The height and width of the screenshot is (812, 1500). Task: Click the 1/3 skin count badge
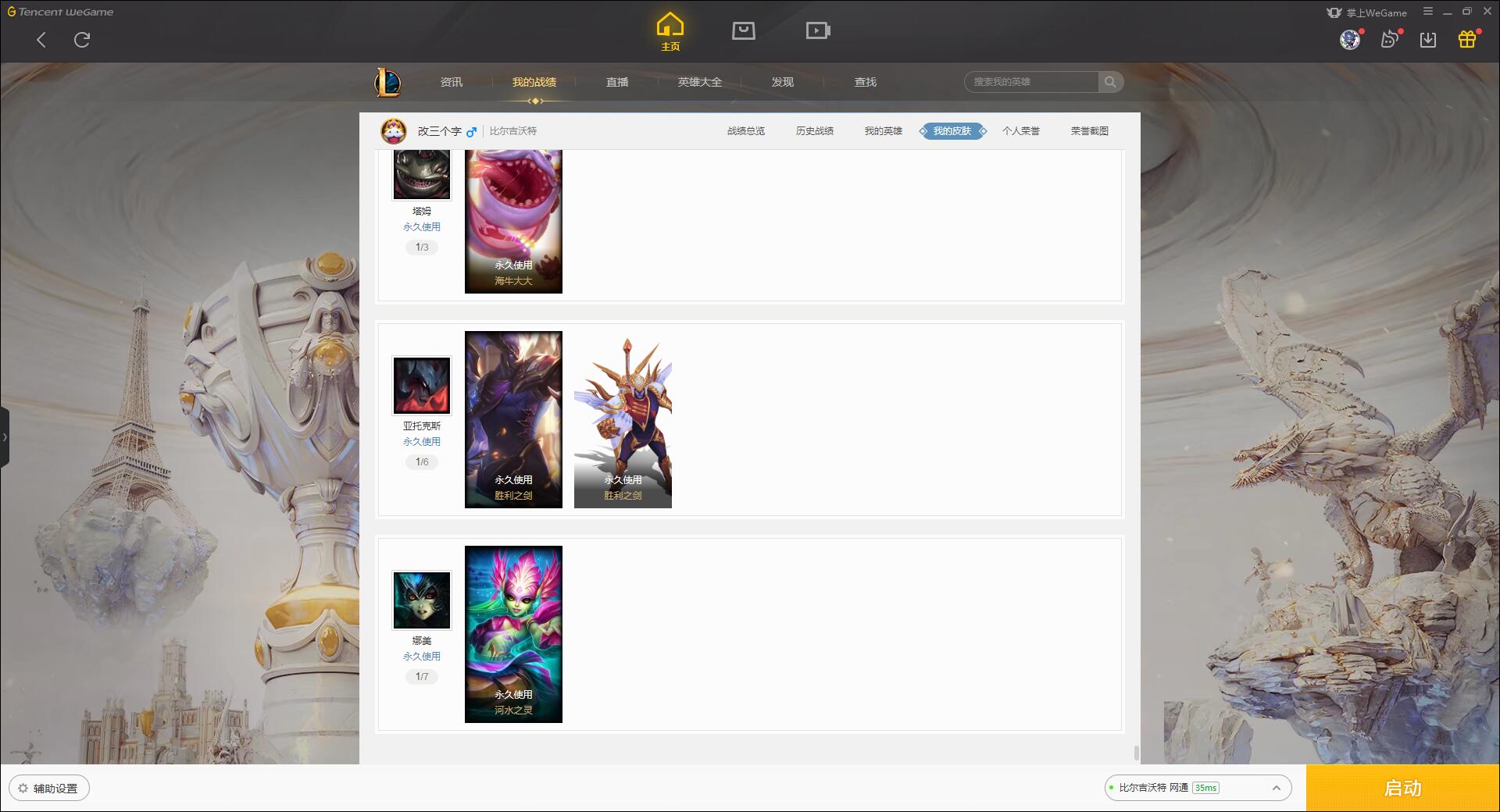pos(422,248)
